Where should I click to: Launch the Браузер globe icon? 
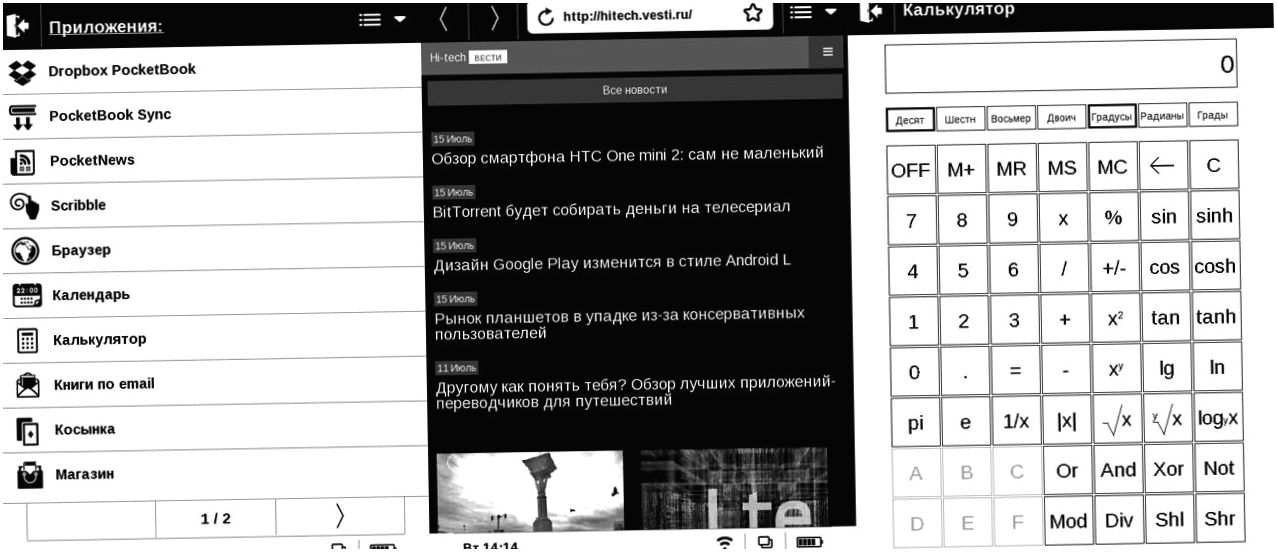click(25, 251)
